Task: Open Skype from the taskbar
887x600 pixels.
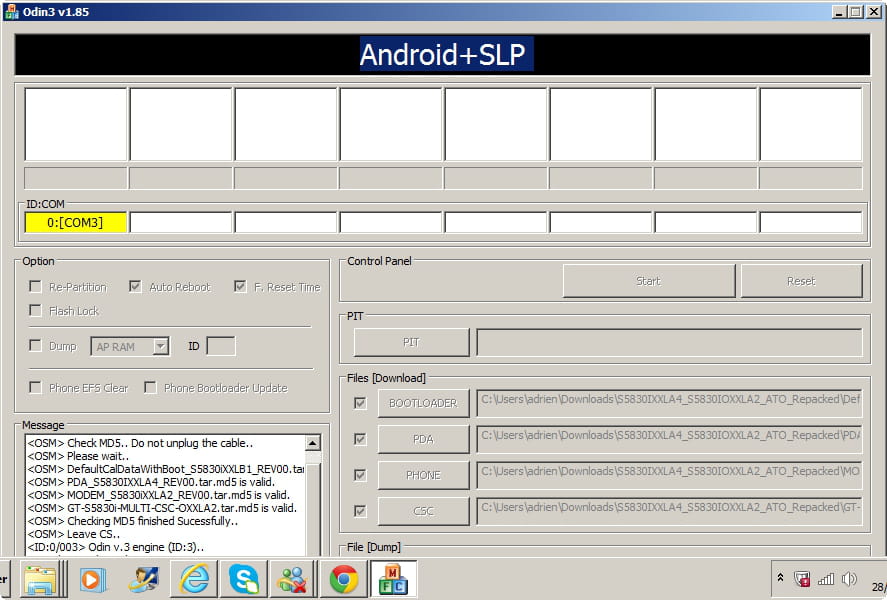Action: 244,579
